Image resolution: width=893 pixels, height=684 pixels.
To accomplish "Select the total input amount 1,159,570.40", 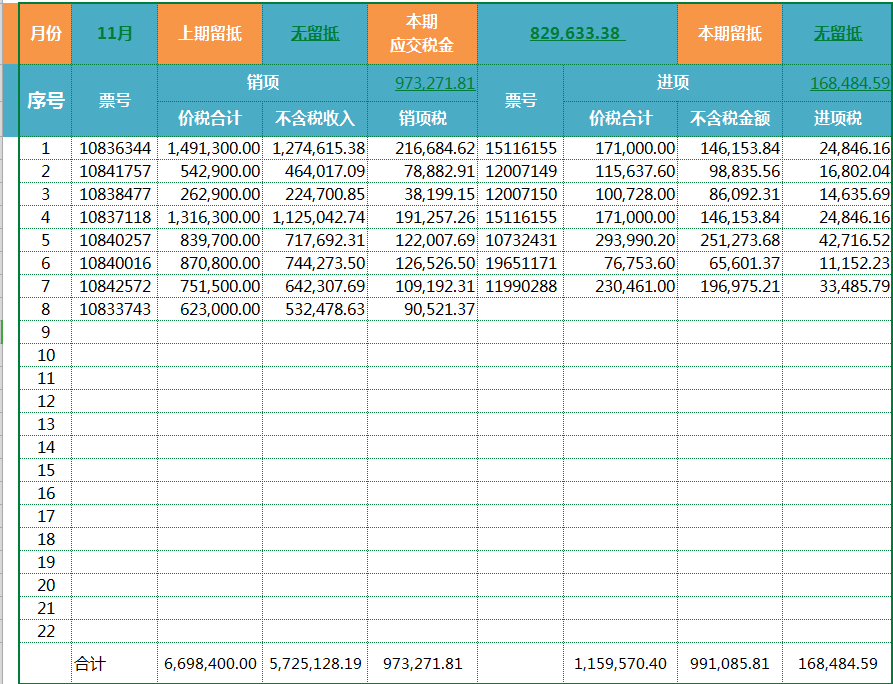I will click(620, 663).
